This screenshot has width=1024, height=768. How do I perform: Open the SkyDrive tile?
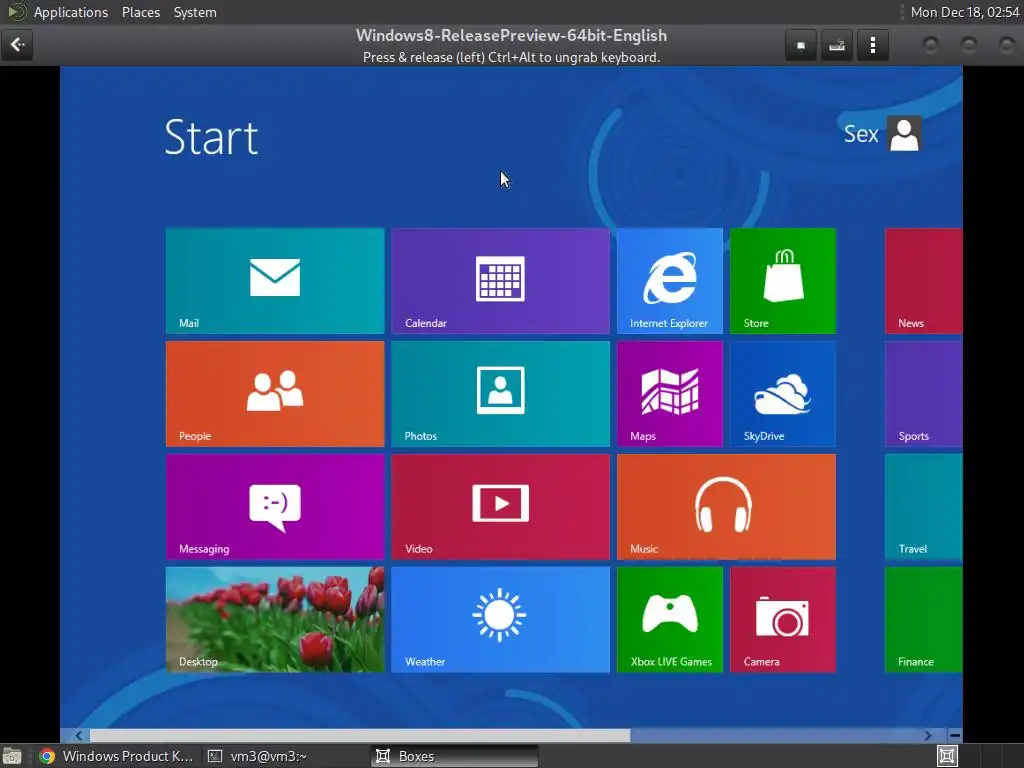point(782,394)
